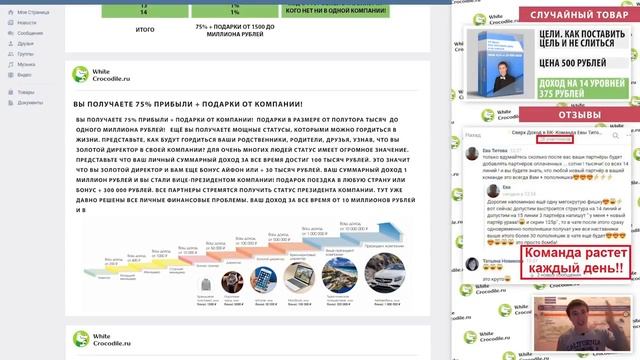Click the MacBook laptop prize picture
Viewport: 640px width, 360px height.
[299, 278]
